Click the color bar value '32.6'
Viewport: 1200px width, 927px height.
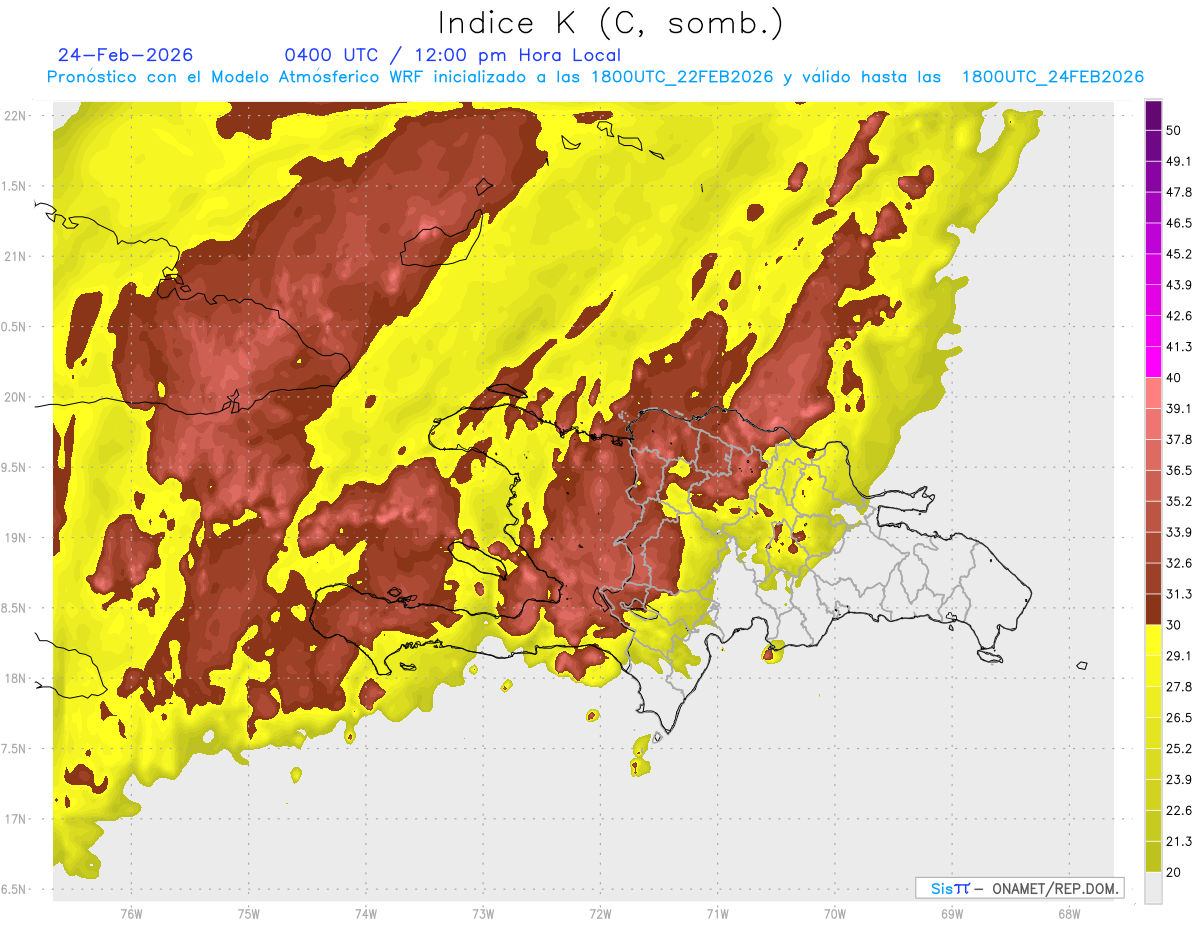pos(1178,563)
